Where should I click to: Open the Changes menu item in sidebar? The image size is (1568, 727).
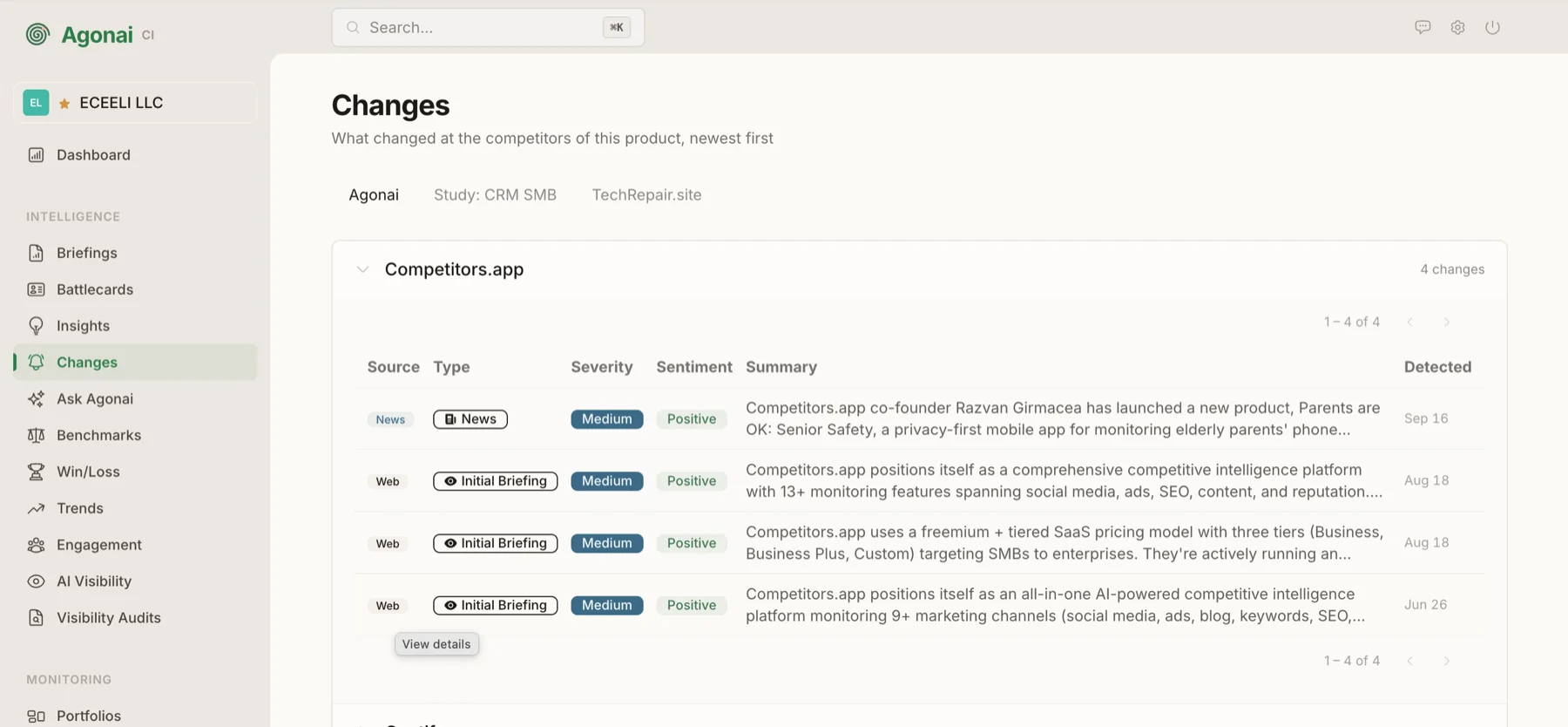[135, 362]
